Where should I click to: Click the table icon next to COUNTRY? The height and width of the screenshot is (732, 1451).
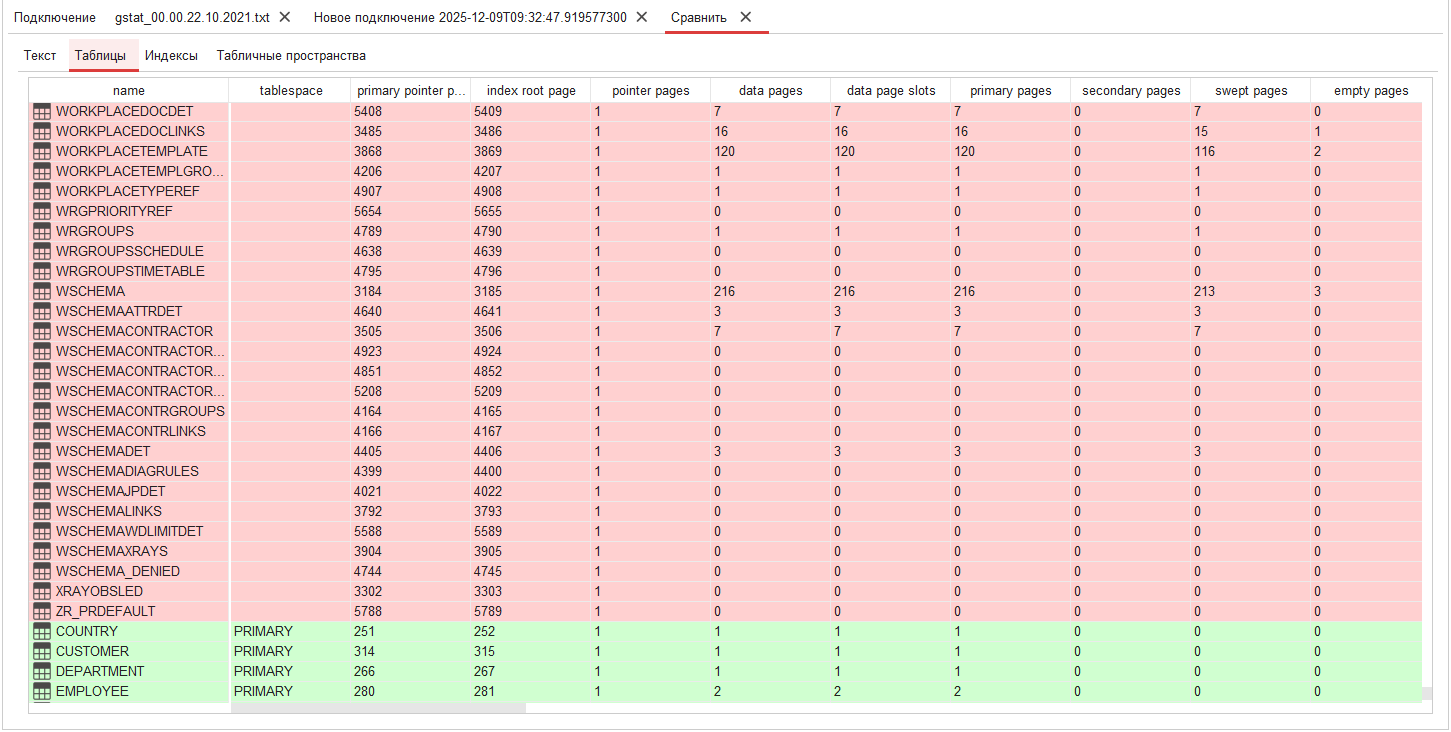(41, 631)
